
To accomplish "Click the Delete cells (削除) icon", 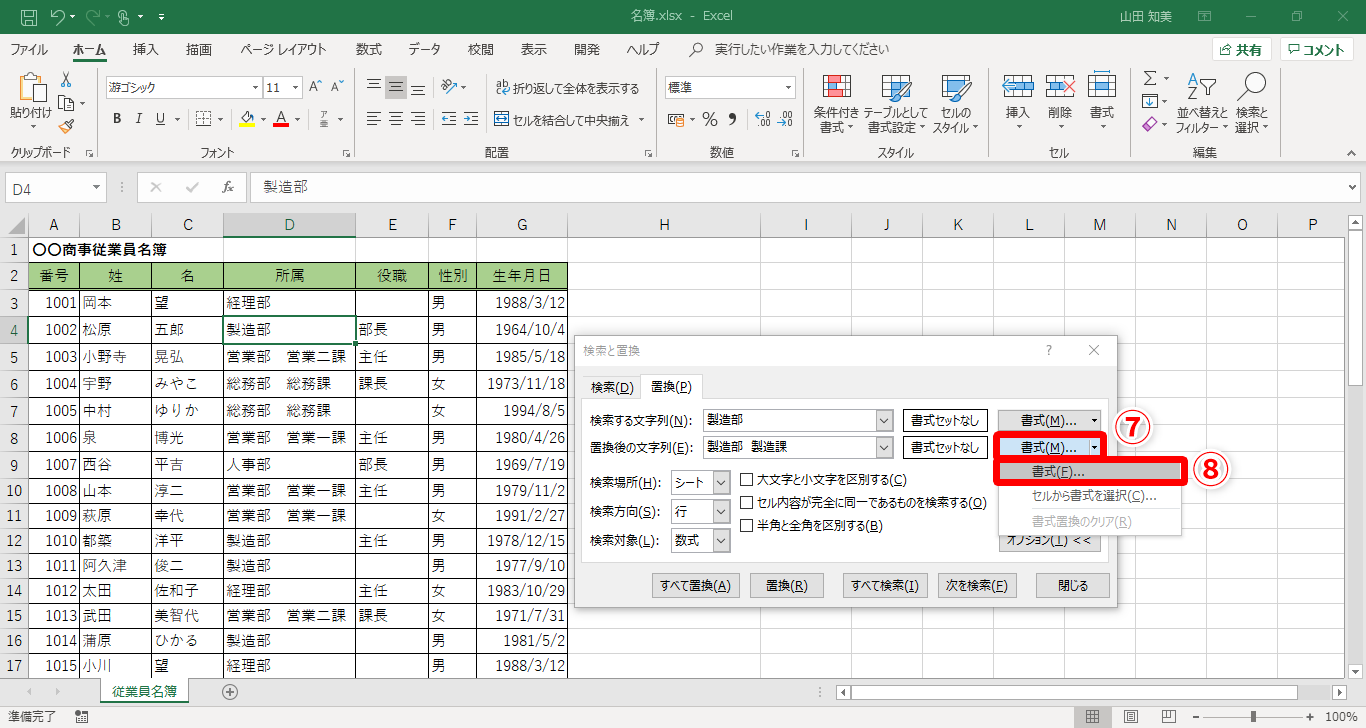I will (1060, 87).
